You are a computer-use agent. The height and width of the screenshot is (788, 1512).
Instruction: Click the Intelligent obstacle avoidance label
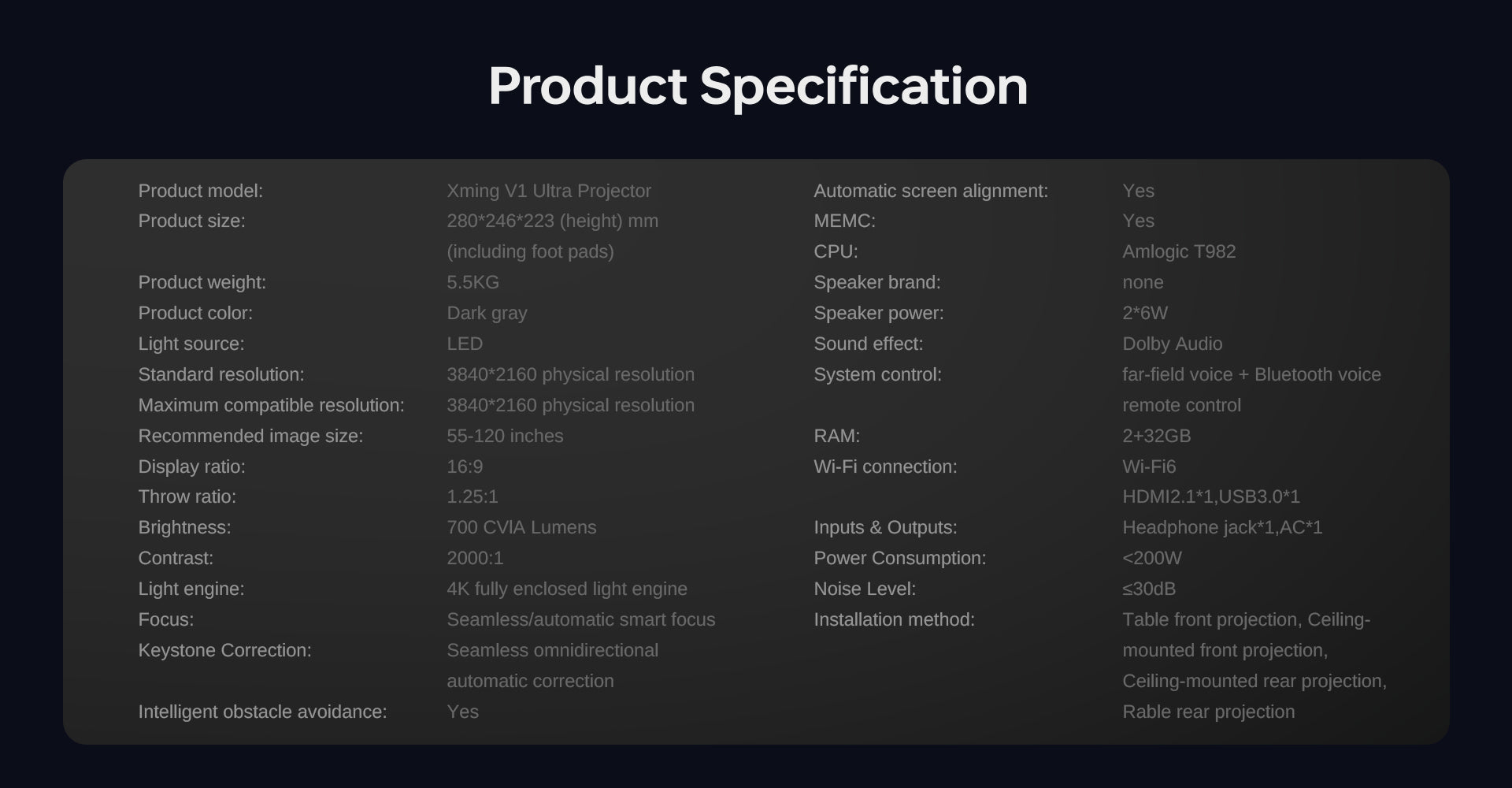click(262, 712)
